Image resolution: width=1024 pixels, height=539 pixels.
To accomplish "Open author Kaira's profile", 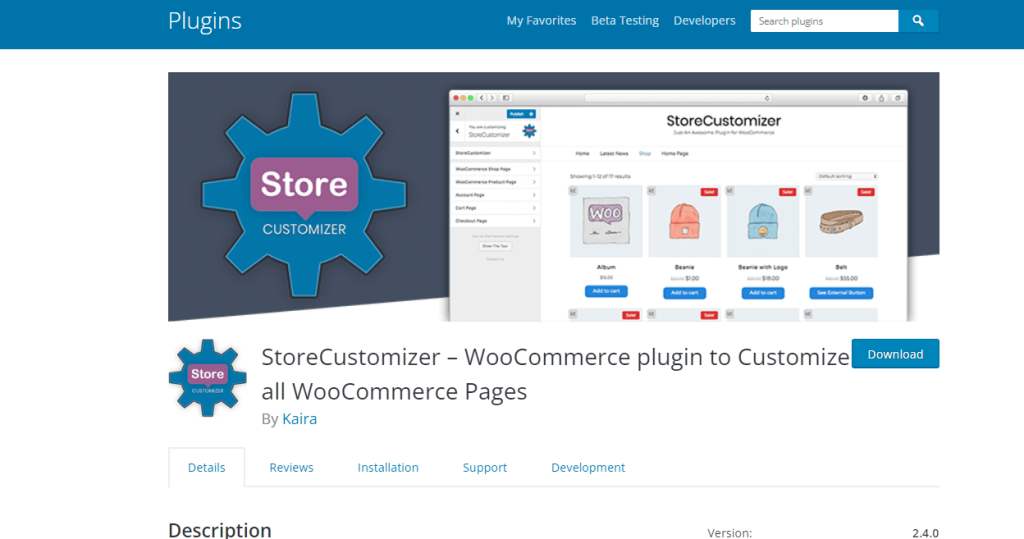I will pyautogui.click(x=299, y=419).
